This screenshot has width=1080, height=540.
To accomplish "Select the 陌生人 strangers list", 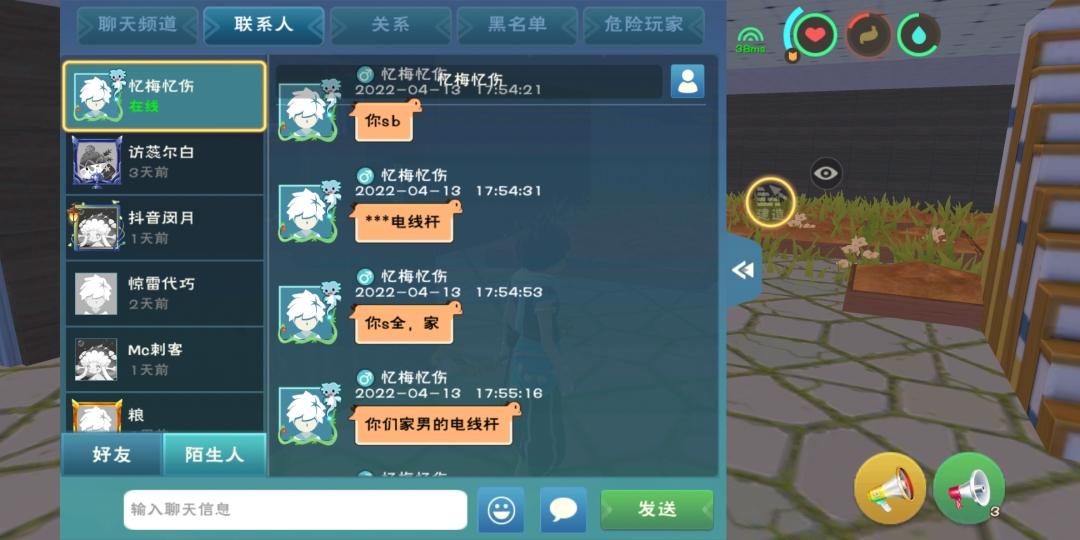I will (214, 455).
